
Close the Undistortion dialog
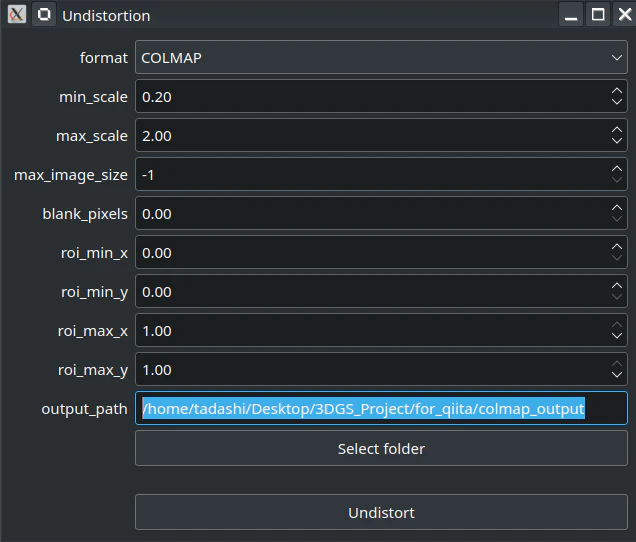point(625,15)
